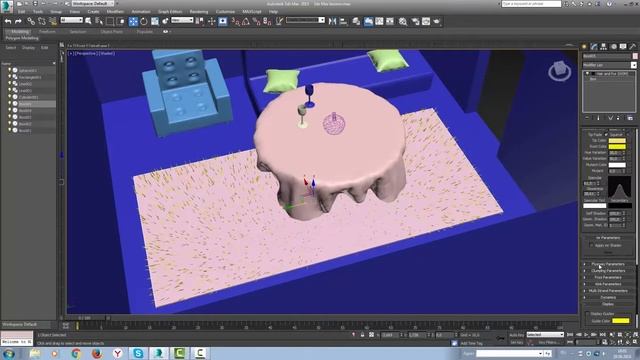The height and width of the screenshot is (360, 640).
Task: Click the yellow Root Color swatch
Action: (x=617, y=147)
